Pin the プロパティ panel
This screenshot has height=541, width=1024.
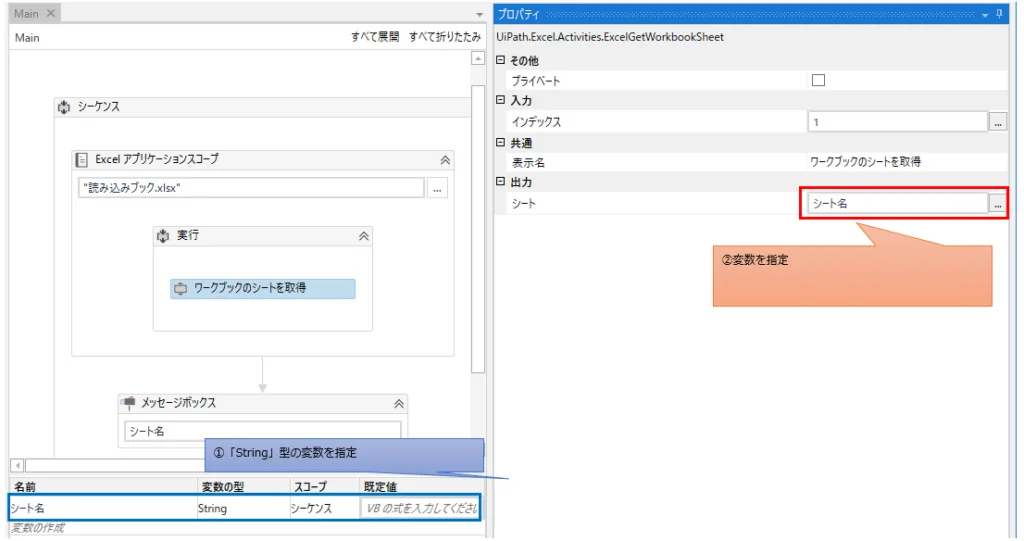click(999, 14)
